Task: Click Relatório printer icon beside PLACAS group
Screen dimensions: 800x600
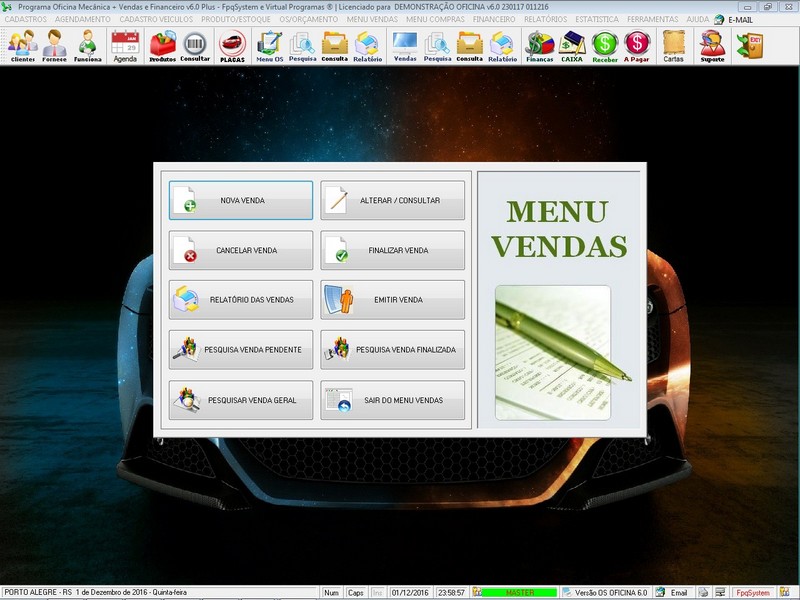Action: [367, 46]
